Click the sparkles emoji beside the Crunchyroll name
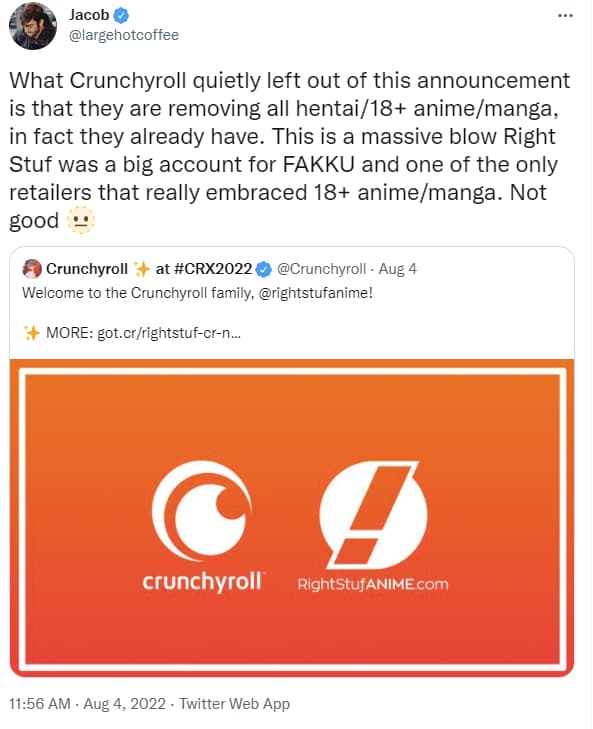593x729 pixels. (141, 269)
